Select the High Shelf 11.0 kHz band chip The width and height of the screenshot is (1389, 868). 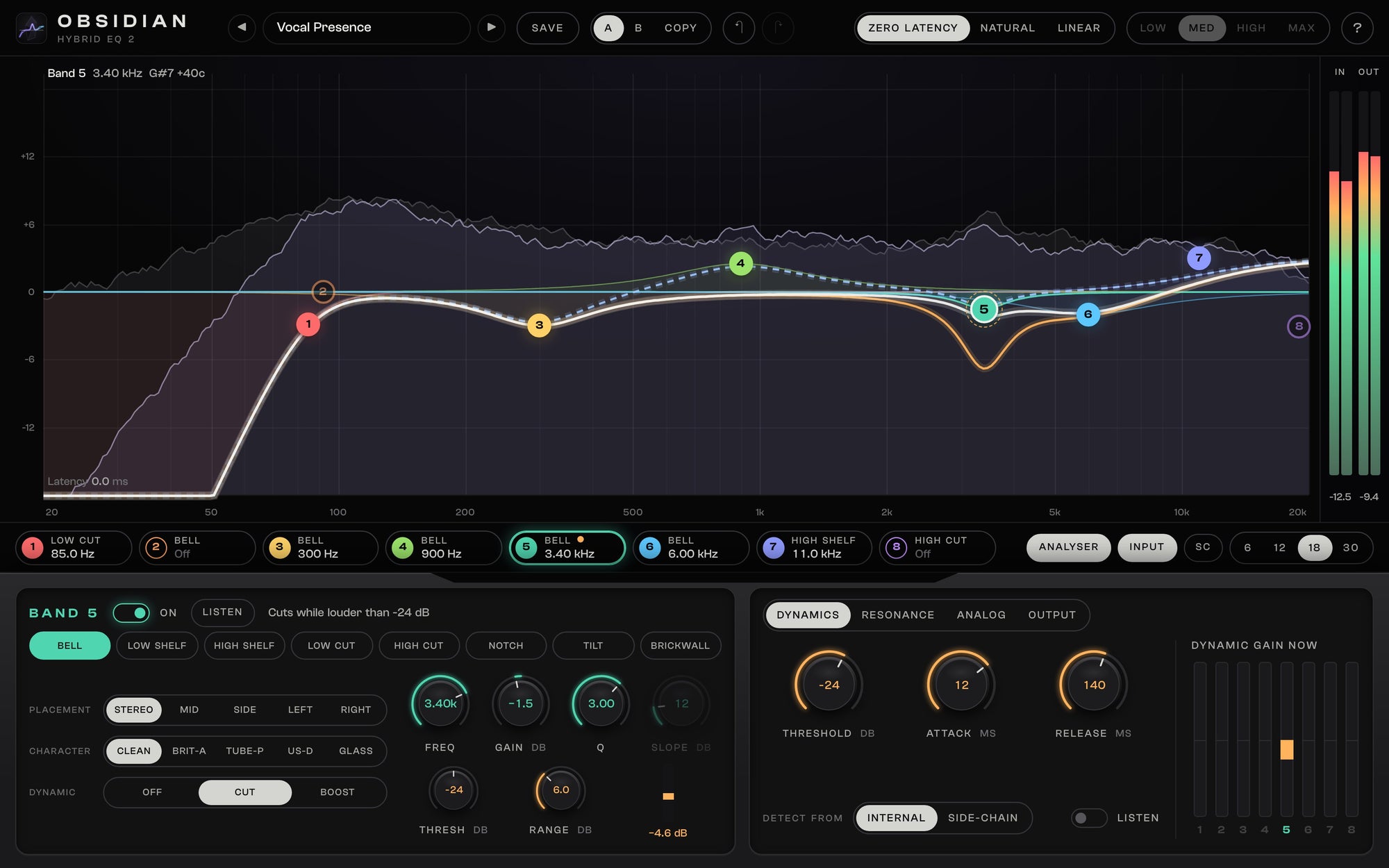pos(814,547)
